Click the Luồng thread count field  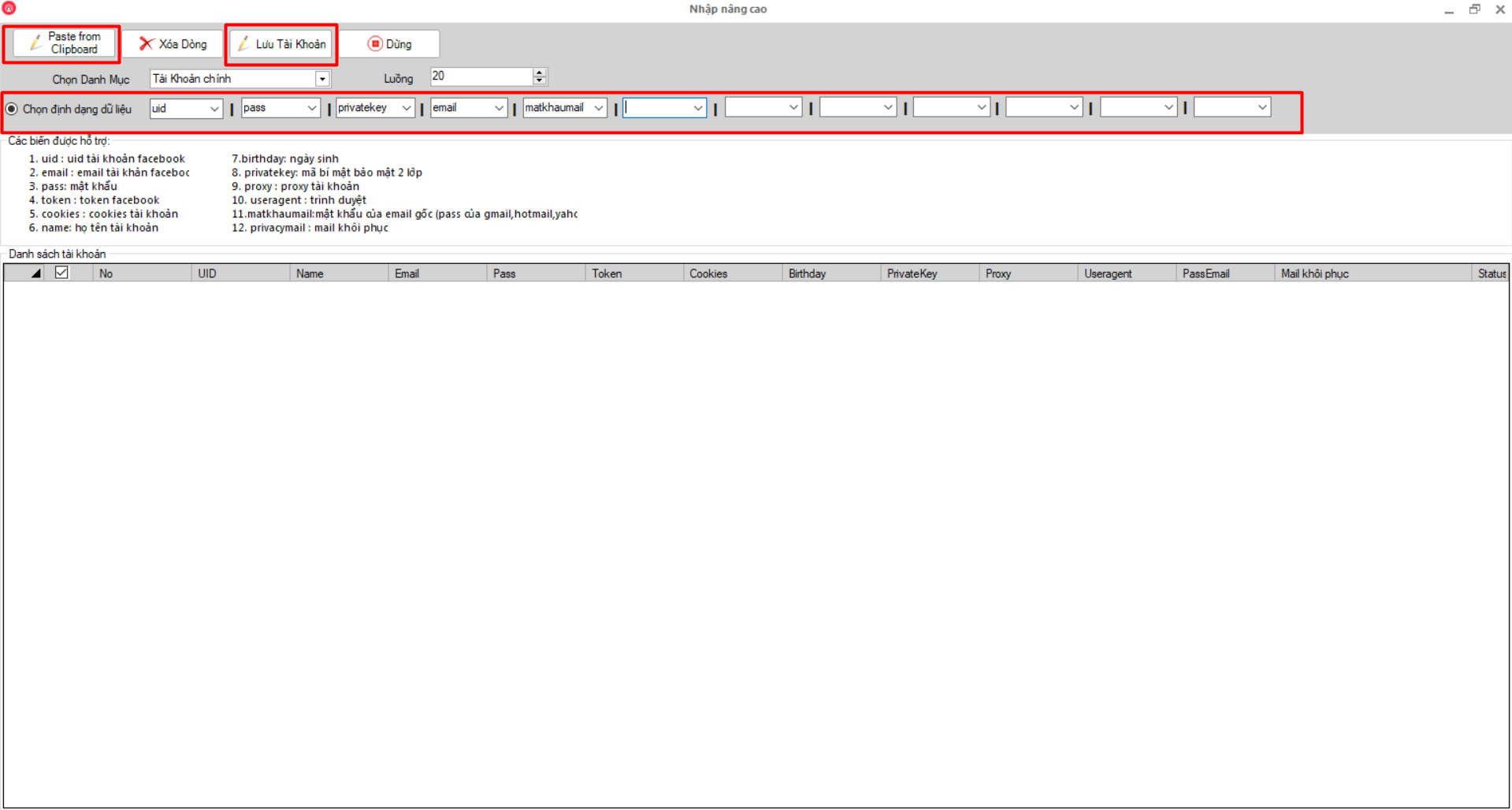pos(481,76)
